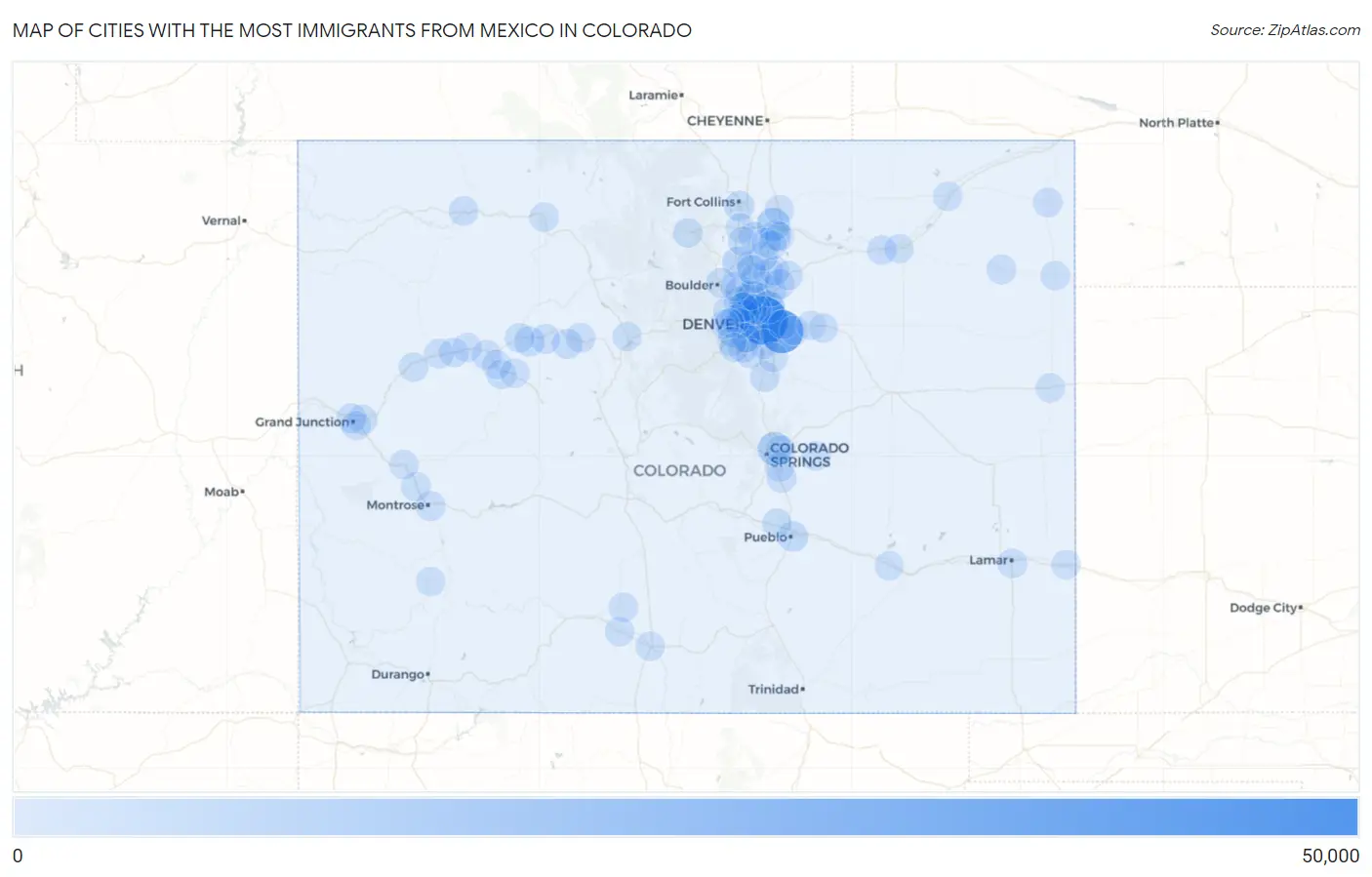Click the Trinidad city label
The height and width of the screenshot is (877, 1372).
click(775, 689)
